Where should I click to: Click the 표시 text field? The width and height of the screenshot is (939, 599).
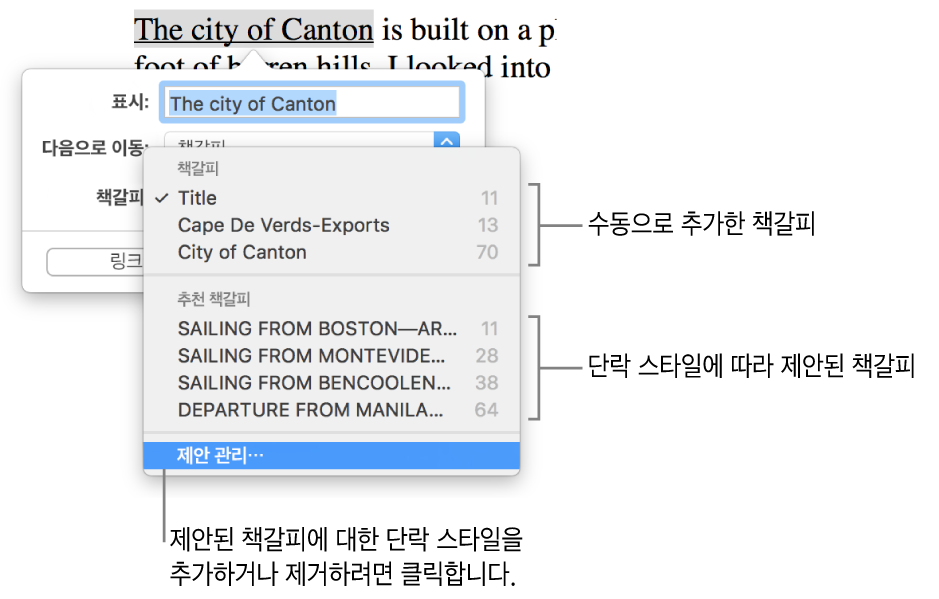311,104
